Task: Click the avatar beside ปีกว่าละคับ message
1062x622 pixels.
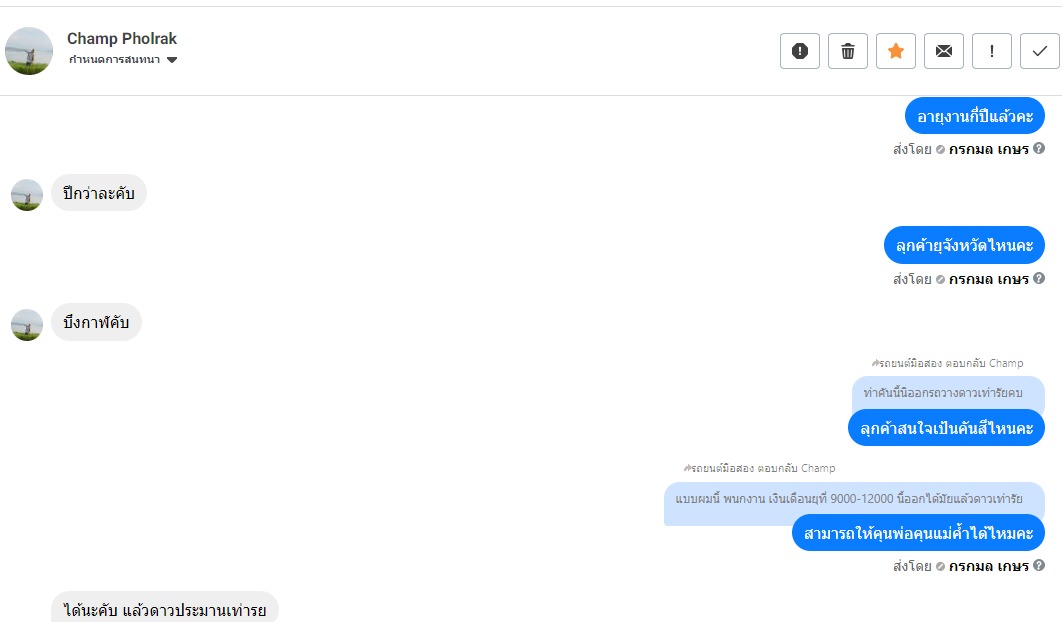Action: click(x=27, y=194)
